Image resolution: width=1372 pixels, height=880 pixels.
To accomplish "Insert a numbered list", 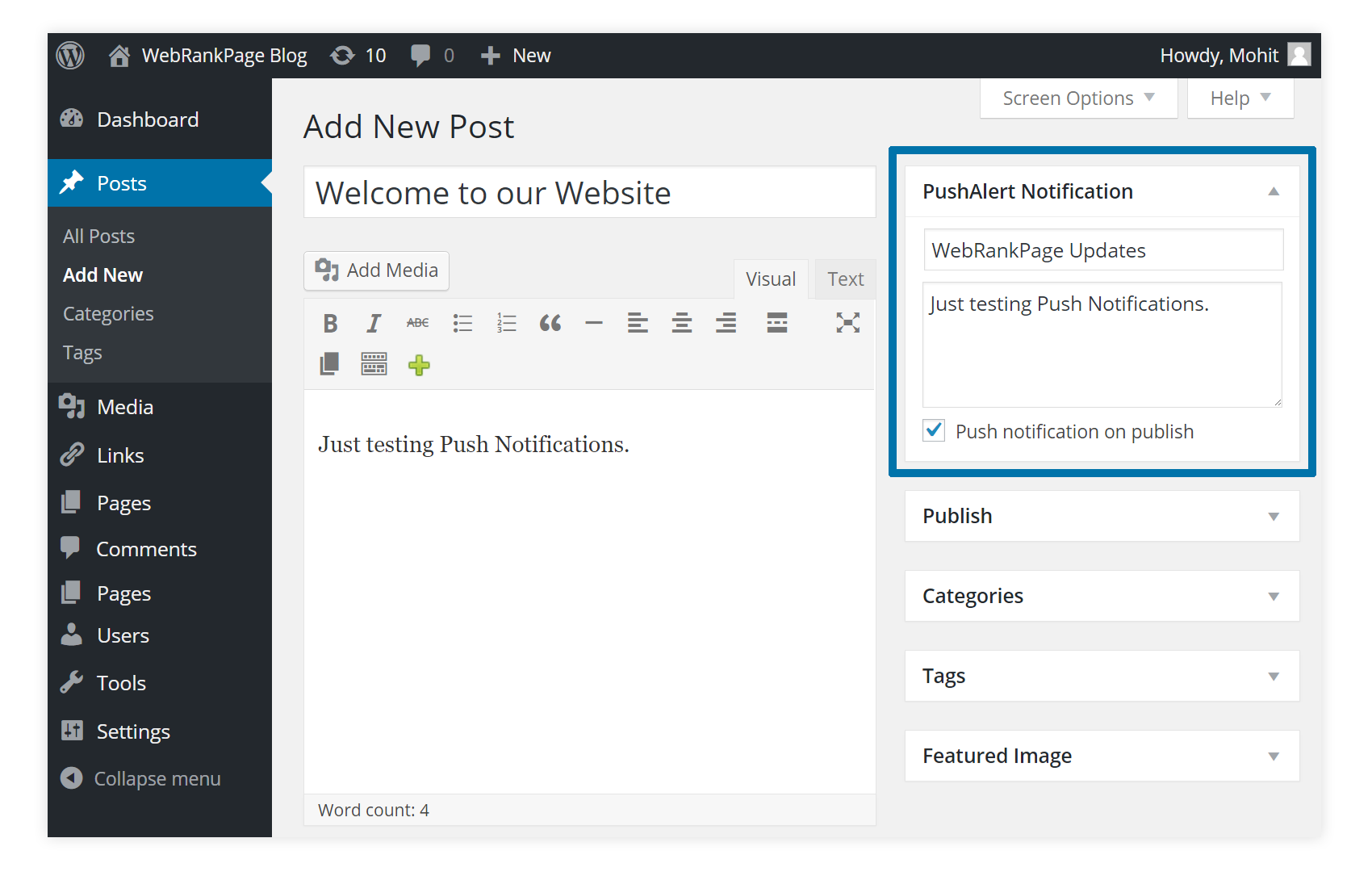I will coord(506,322).
